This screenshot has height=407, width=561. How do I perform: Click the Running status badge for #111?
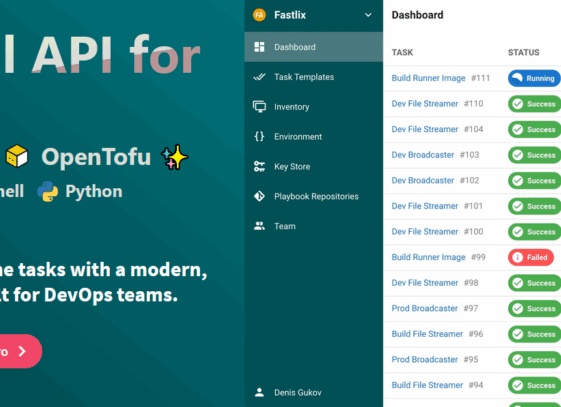pyautogui.click(x=534, y=78)
